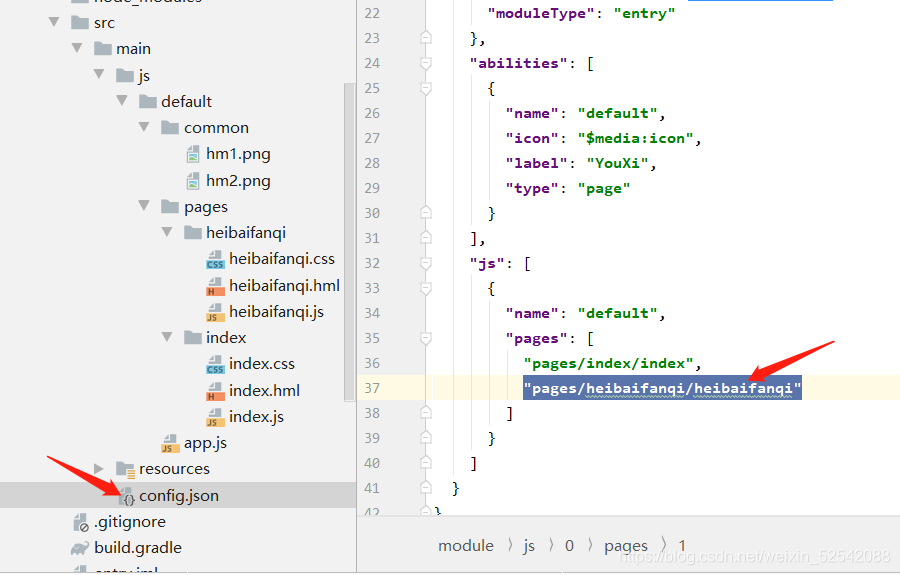Viewport: 900px width, 575px height.
Task: Toggle code fold at line 32 js array
Action: pos(426,263)
